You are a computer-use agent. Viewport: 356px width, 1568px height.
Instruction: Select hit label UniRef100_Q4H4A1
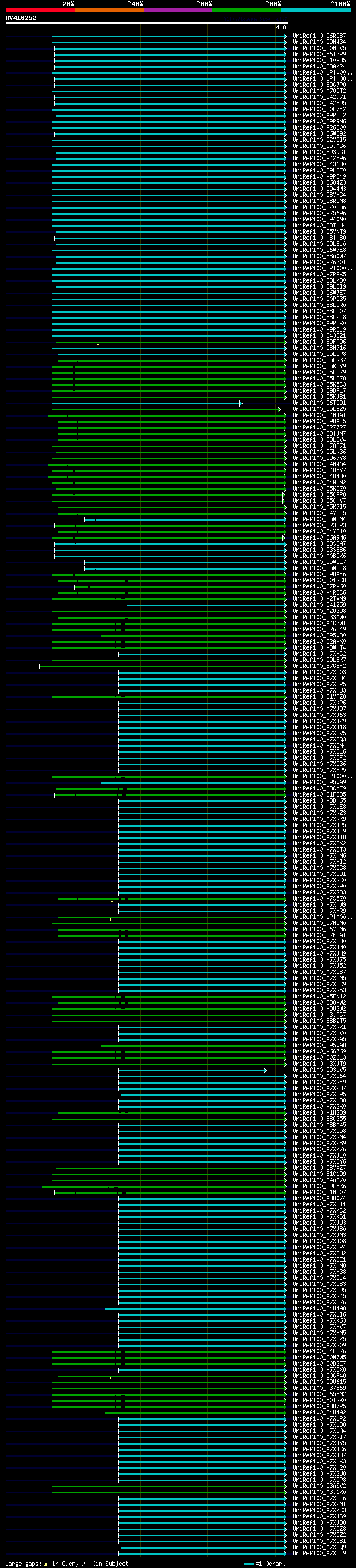pos(319,415)
